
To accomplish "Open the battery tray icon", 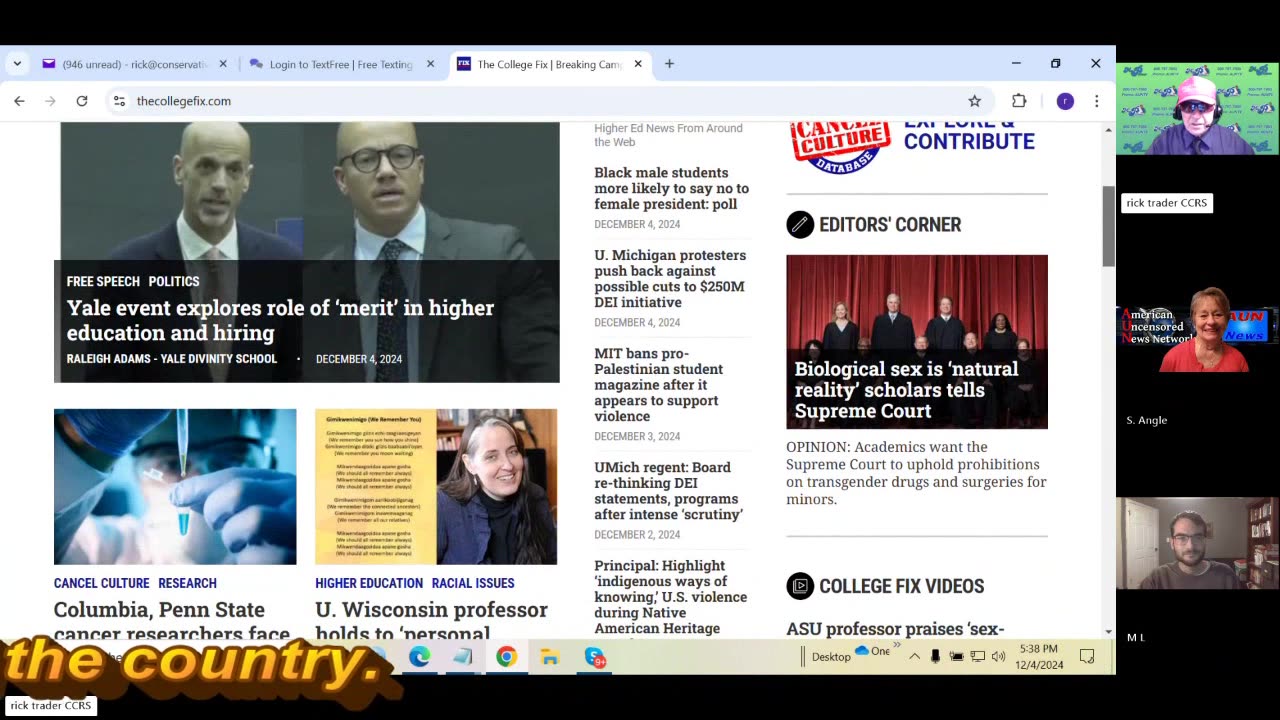I will [x=956, y=657].
